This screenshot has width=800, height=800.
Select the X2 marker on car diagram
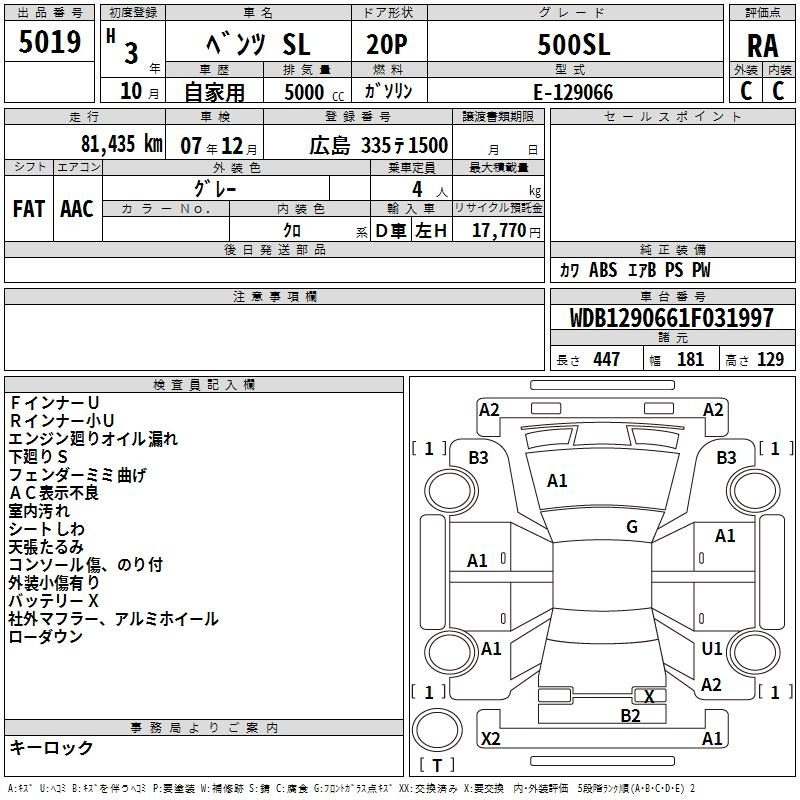pyautogui.click(x=490, y=739)
